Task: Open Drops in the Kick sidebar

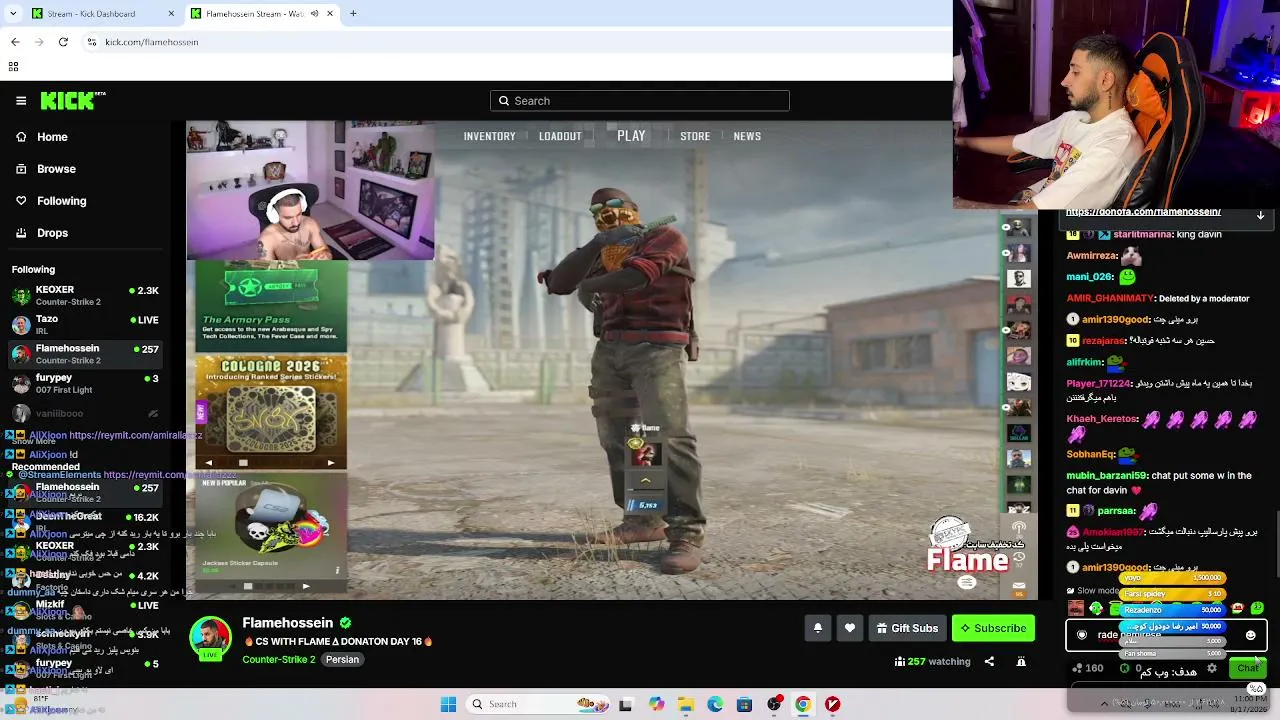Action: point(52,233)
